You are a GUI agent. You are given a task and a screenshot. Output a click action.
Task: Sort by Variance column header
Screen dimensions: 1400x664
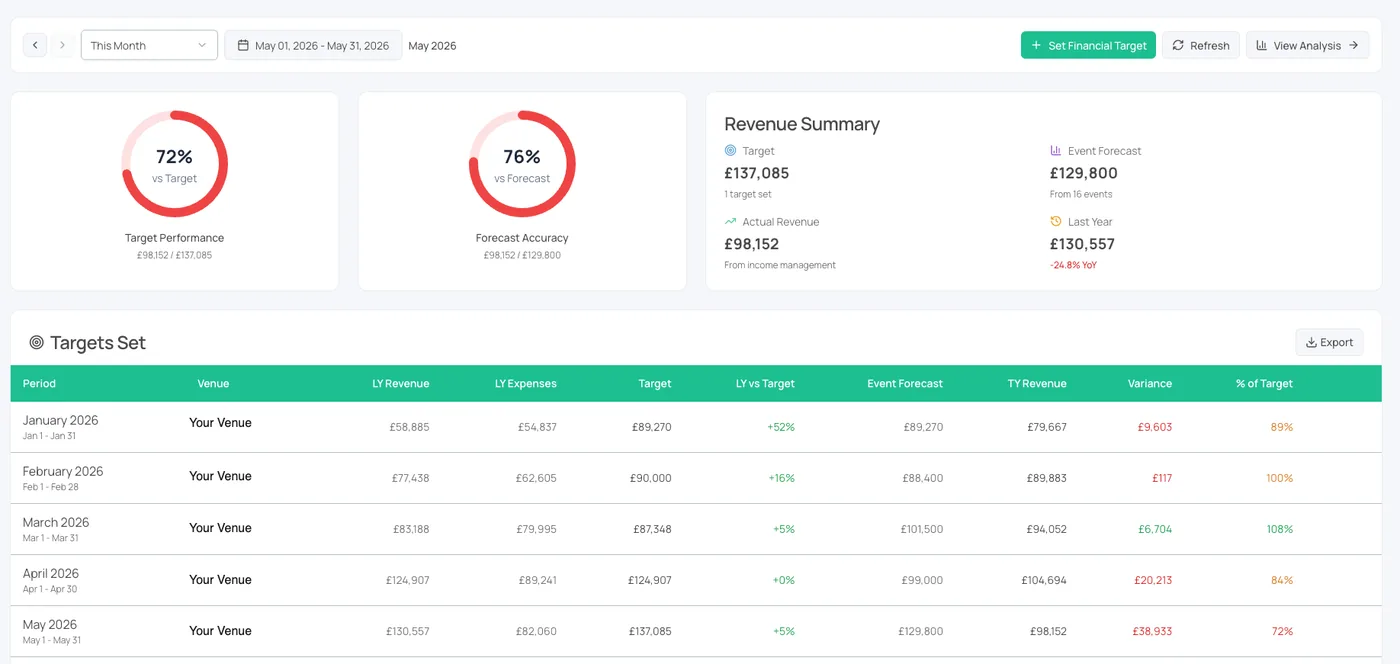pyautogui.click(x=1150, y=384)
